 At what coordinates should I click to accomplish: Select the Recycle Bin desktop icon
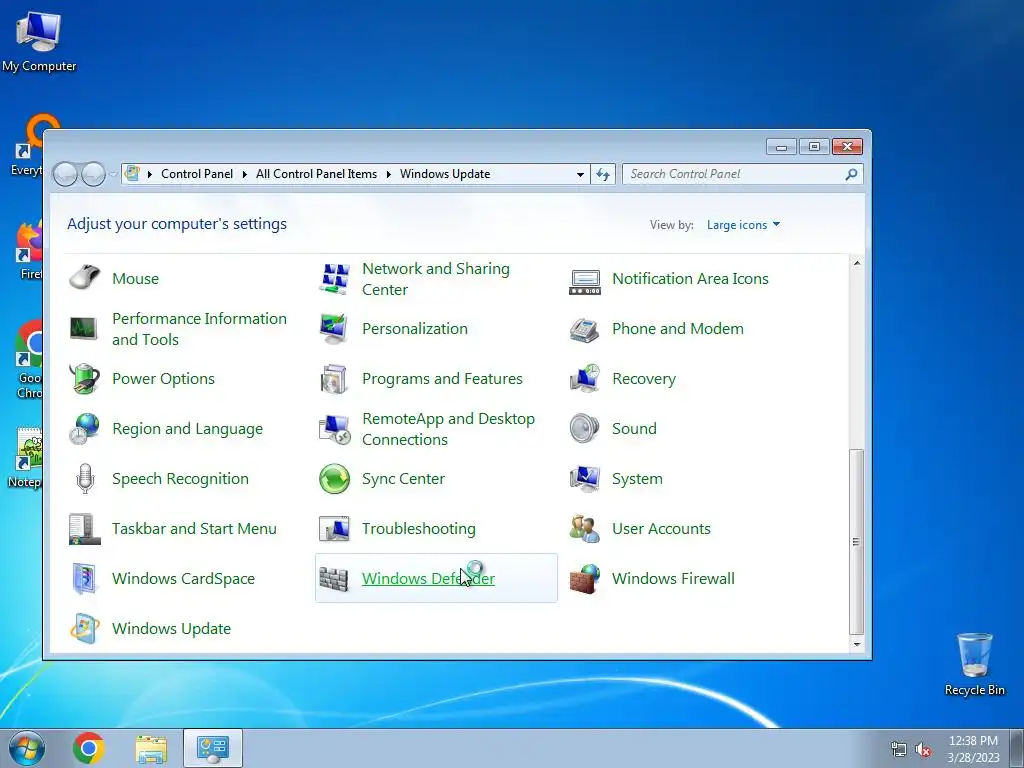[x=974, y=664]
